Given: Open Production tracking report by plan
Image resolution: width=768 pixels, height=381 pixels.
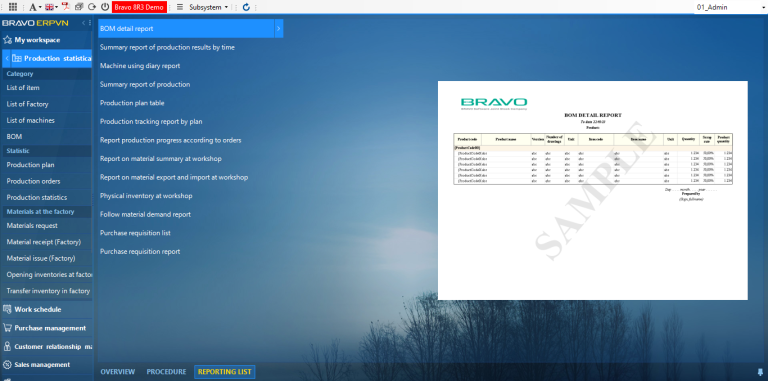Looking at the screenshot, I should click(151, 121).
